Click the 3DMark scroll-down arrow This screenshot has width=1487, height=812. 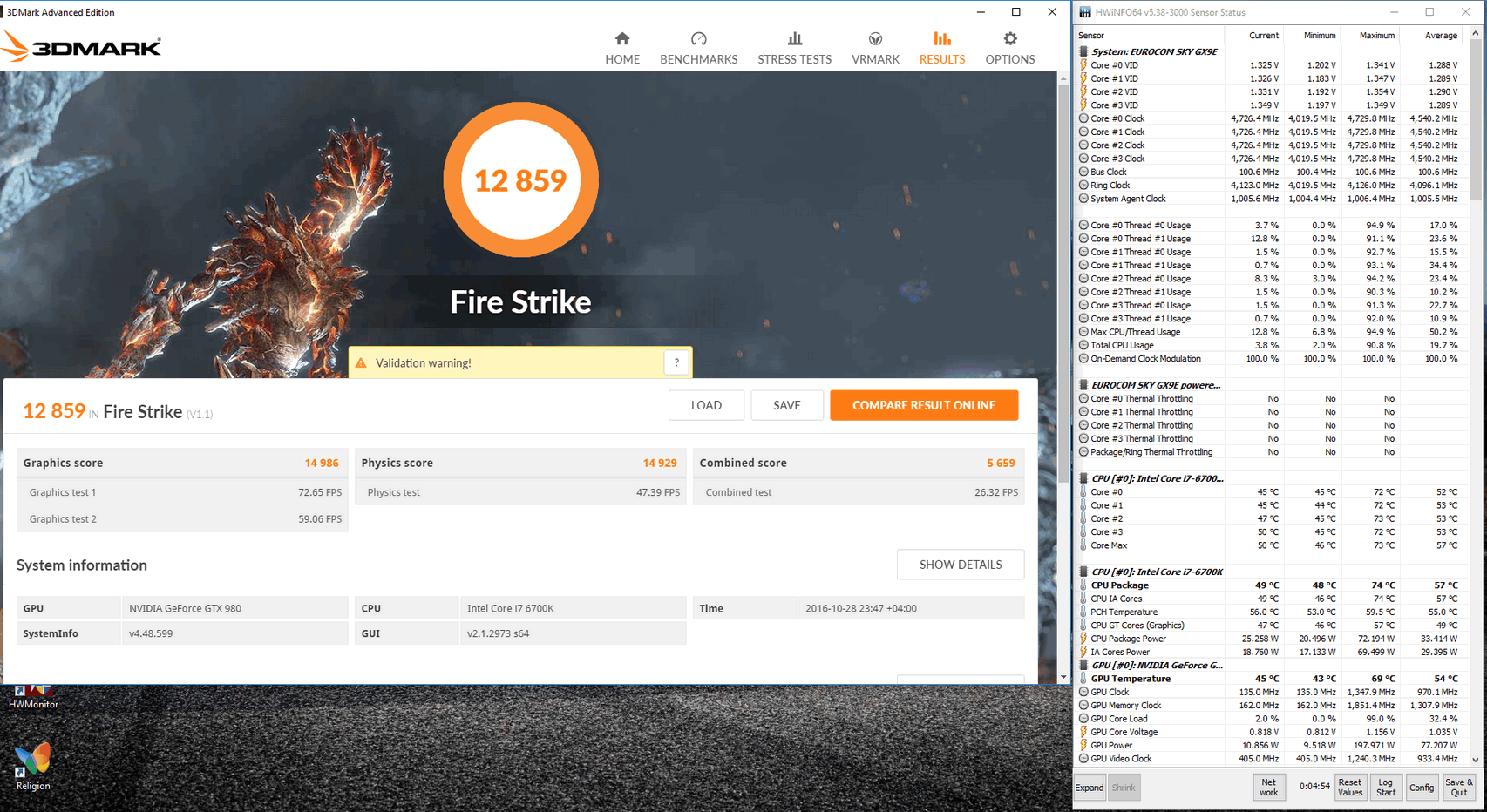(1063, 677)
